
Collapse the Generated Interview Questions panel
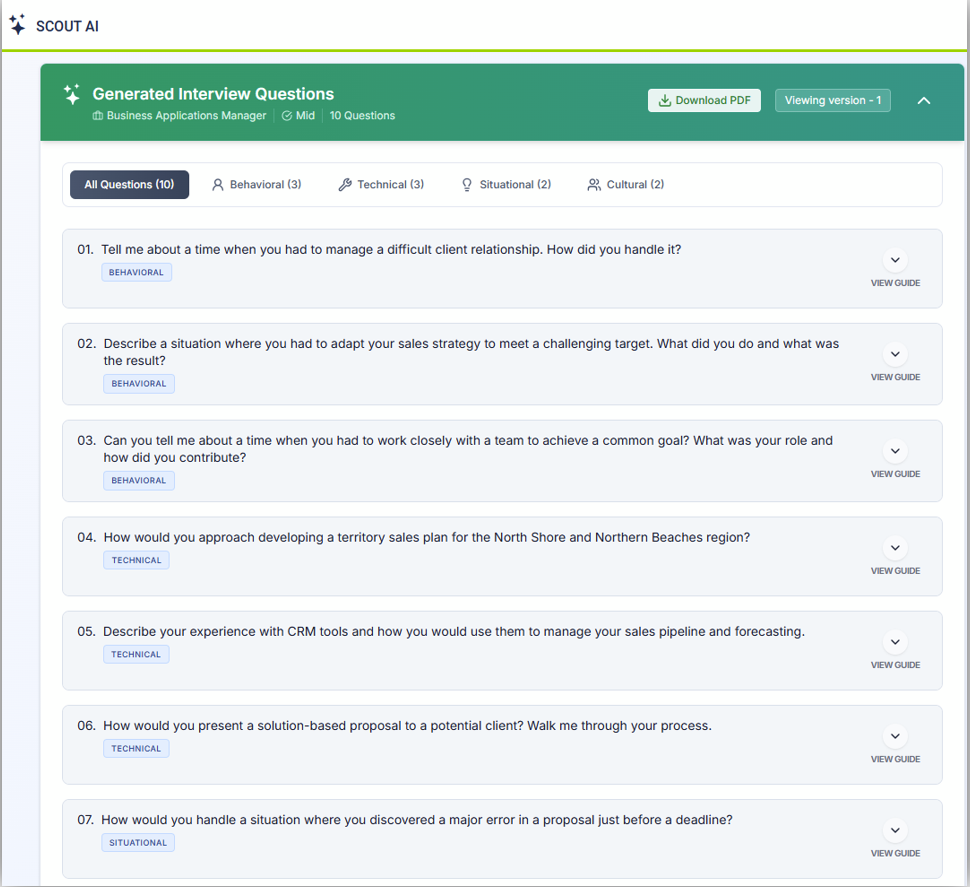(924, 100)
